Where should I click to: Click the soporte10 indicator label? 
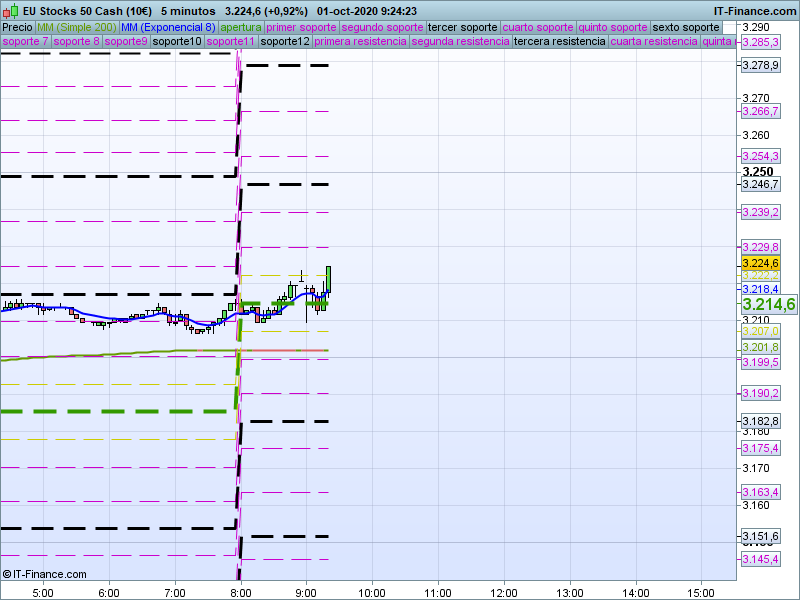click(x=178, y=42)
